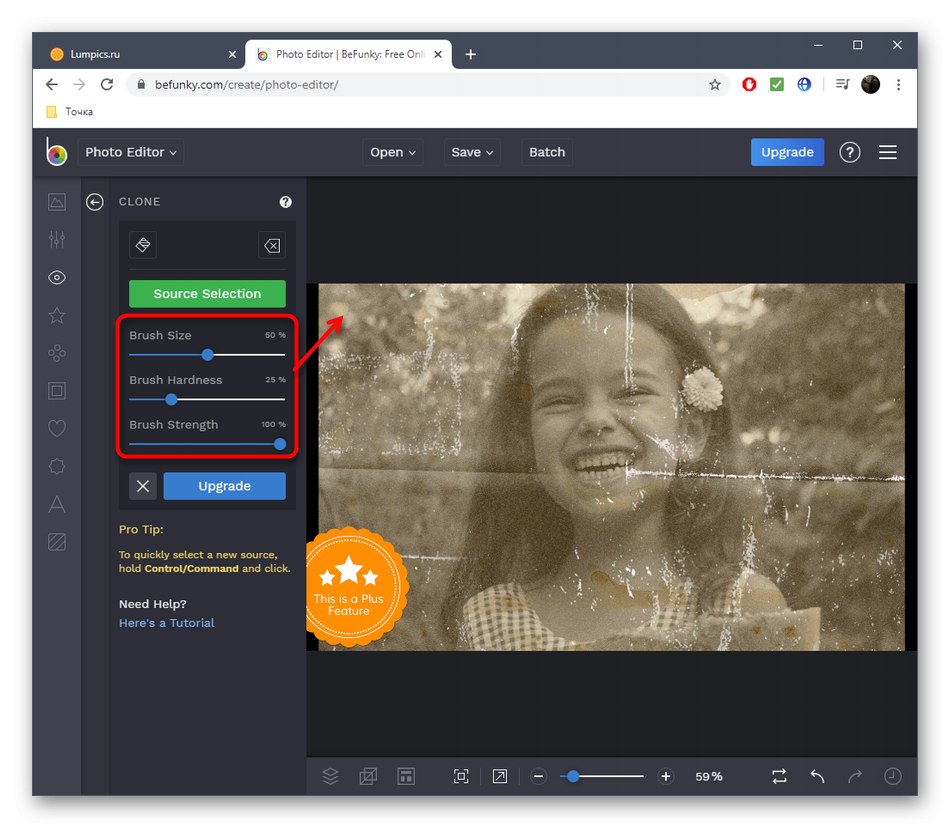Click the Batch menu button
This screenshot has width=950, height=828.
(547, 152)
